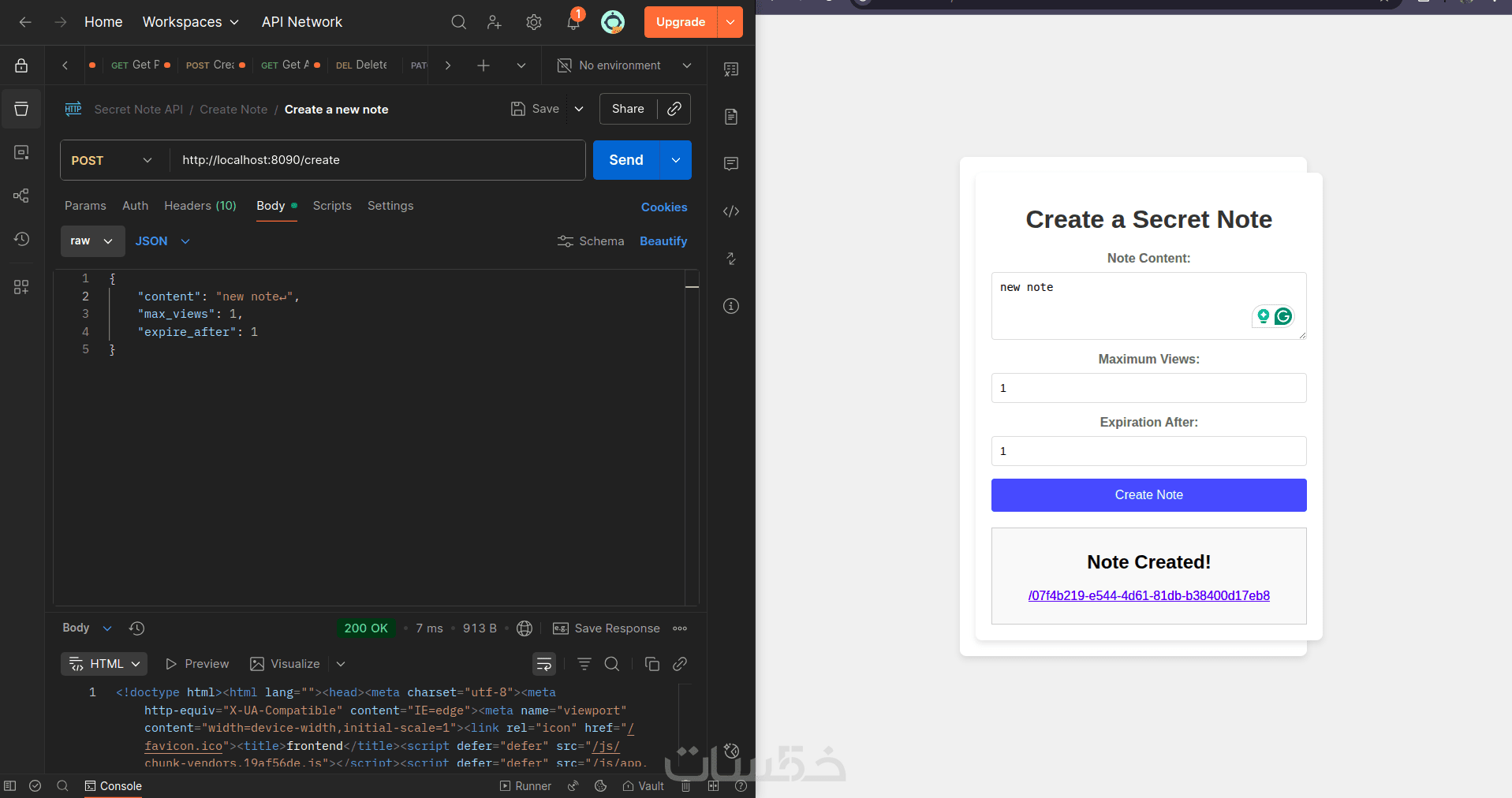1512x798 pixels.
Task: Click Create Note button in browser
Action: [1148, 495]
